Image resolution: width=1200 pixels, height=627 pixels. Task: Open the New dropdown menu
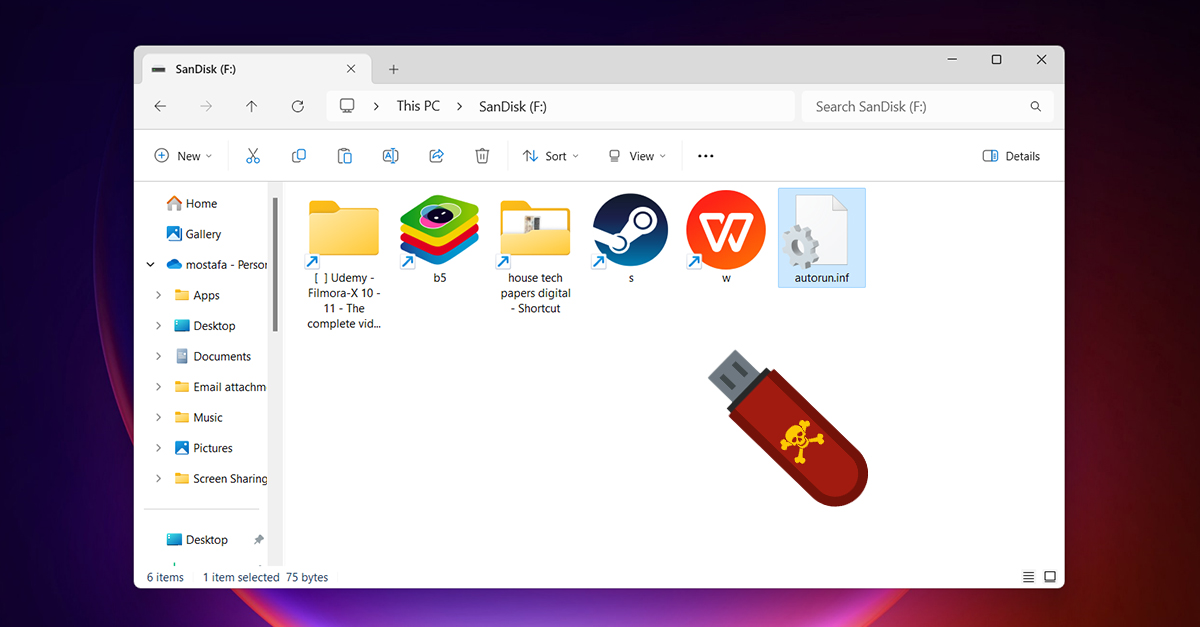coord(183,156)
